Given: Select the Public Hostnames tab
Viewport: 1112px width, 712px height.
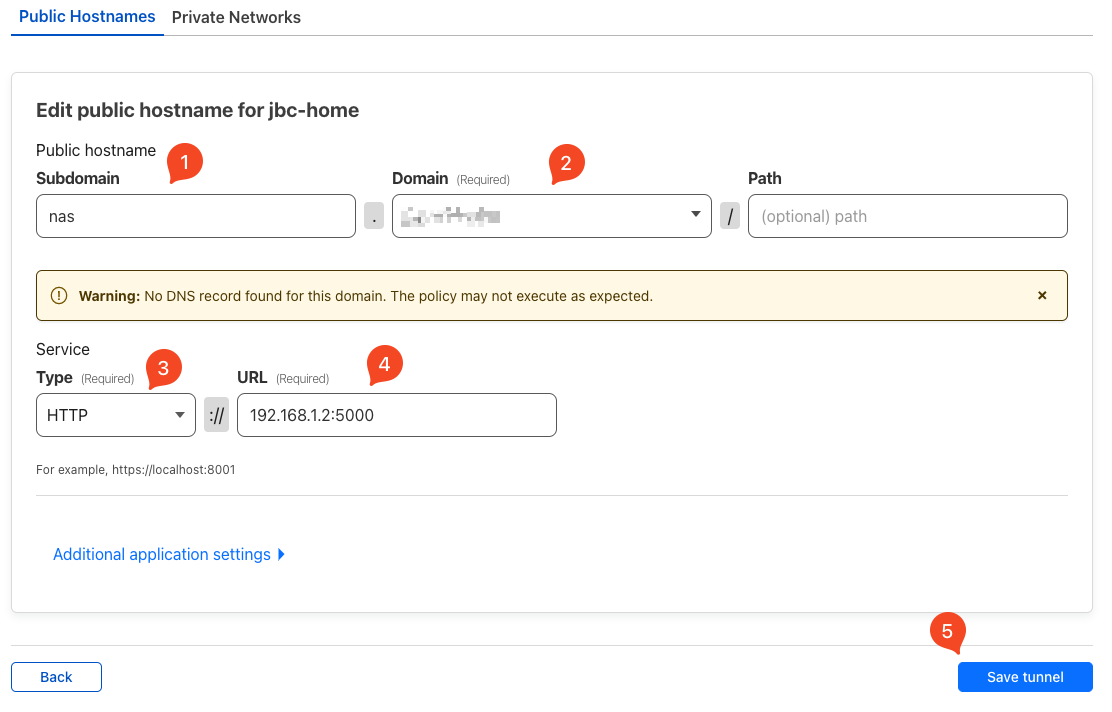Looking at the screenshot, I should point(87,17).
